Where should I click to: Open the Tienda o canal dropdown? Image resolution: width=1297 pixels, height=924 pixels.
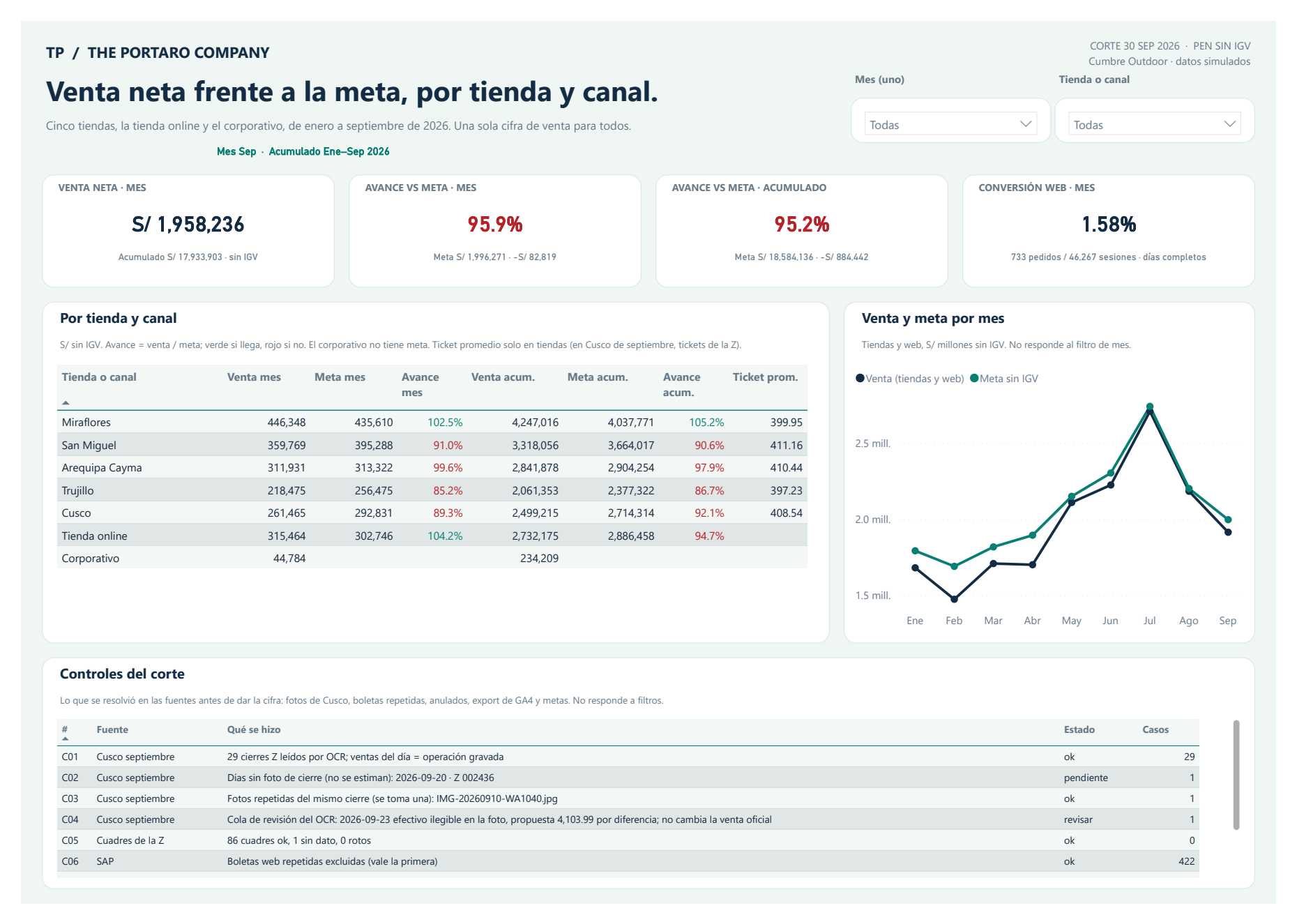tap(1154, 124)
